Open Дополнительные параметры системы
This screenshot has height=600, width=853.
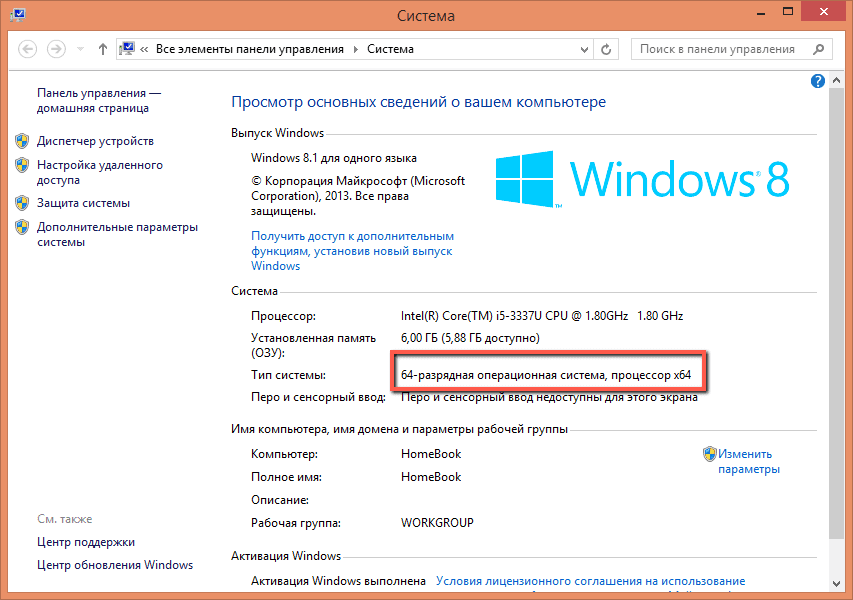coord(117,234)
